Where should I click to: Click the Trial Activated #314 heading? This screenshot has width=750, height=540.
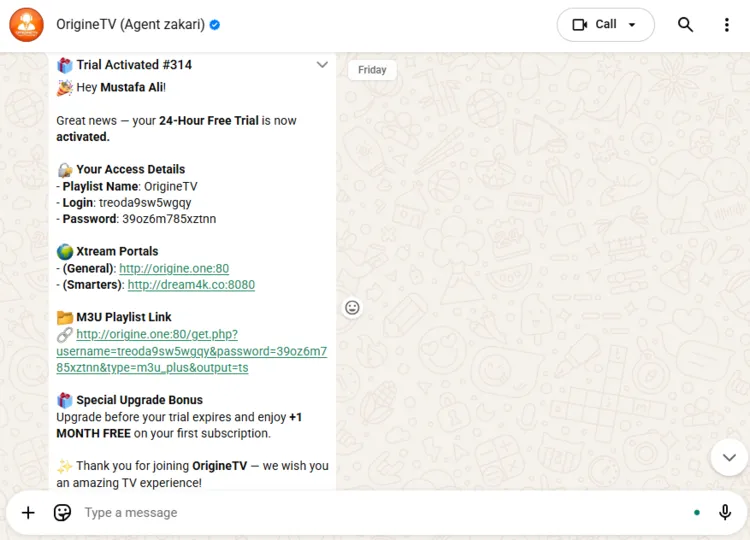[x=134, y=65]
